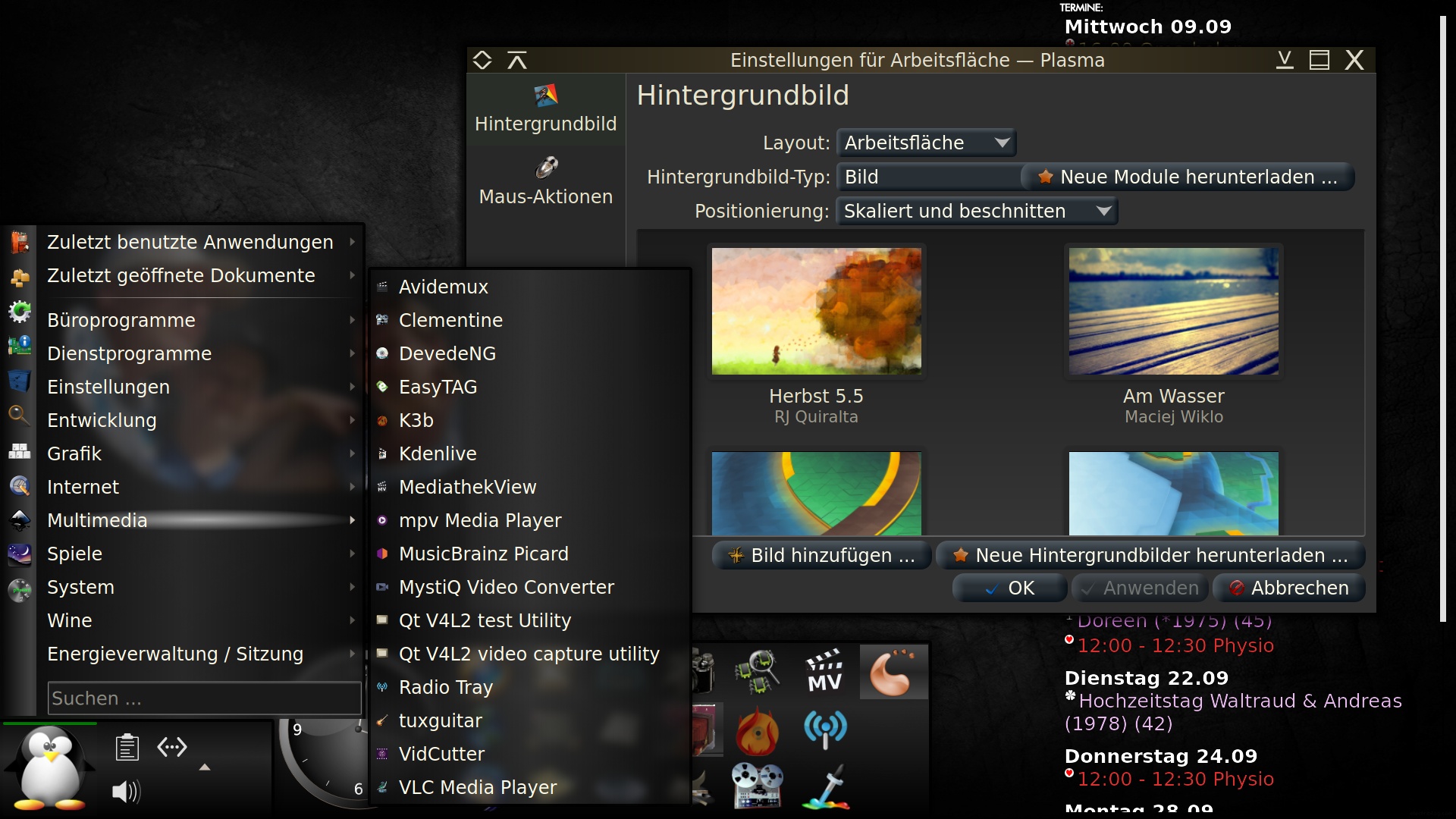1456x819 pixels.
Task: Click the Radio Tray entry icon
Action: 382,687
